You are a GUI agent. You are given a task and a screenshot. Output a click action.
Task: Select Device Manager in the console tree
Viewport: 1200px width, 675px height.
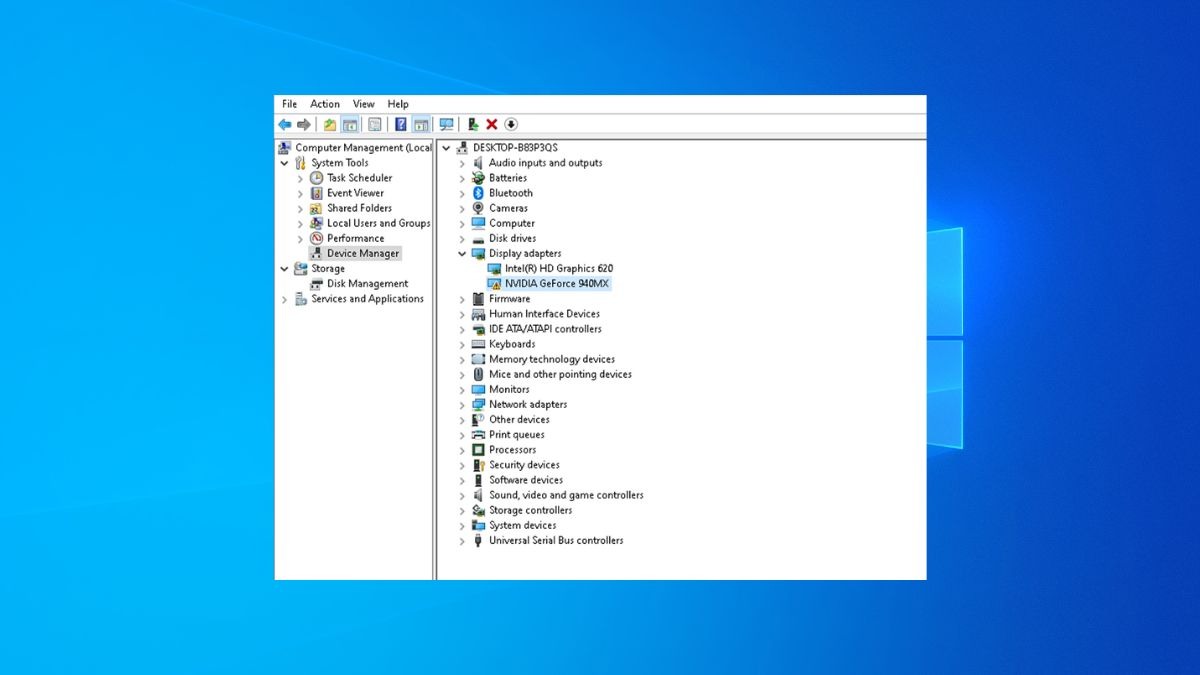pos(363,254)
